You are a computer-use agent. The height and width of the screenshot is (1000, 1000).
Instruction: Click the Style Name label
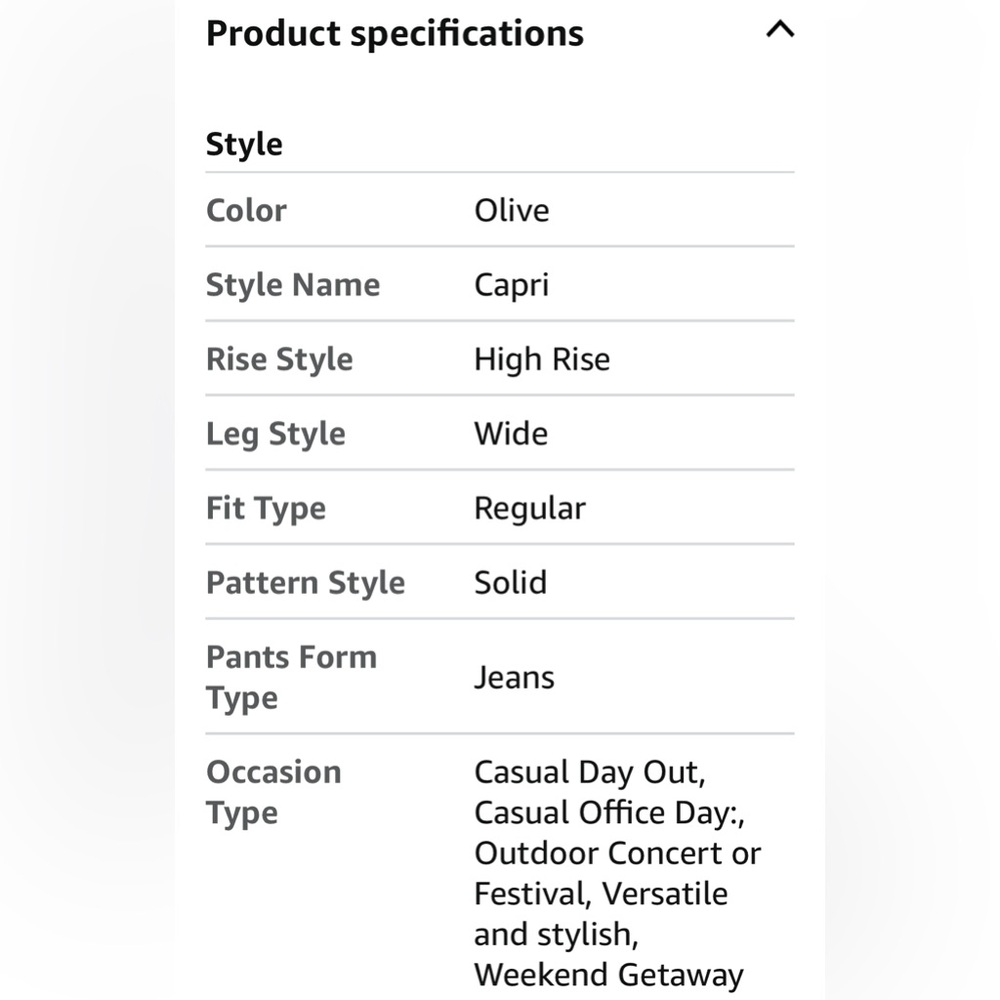tap(293, 285)
